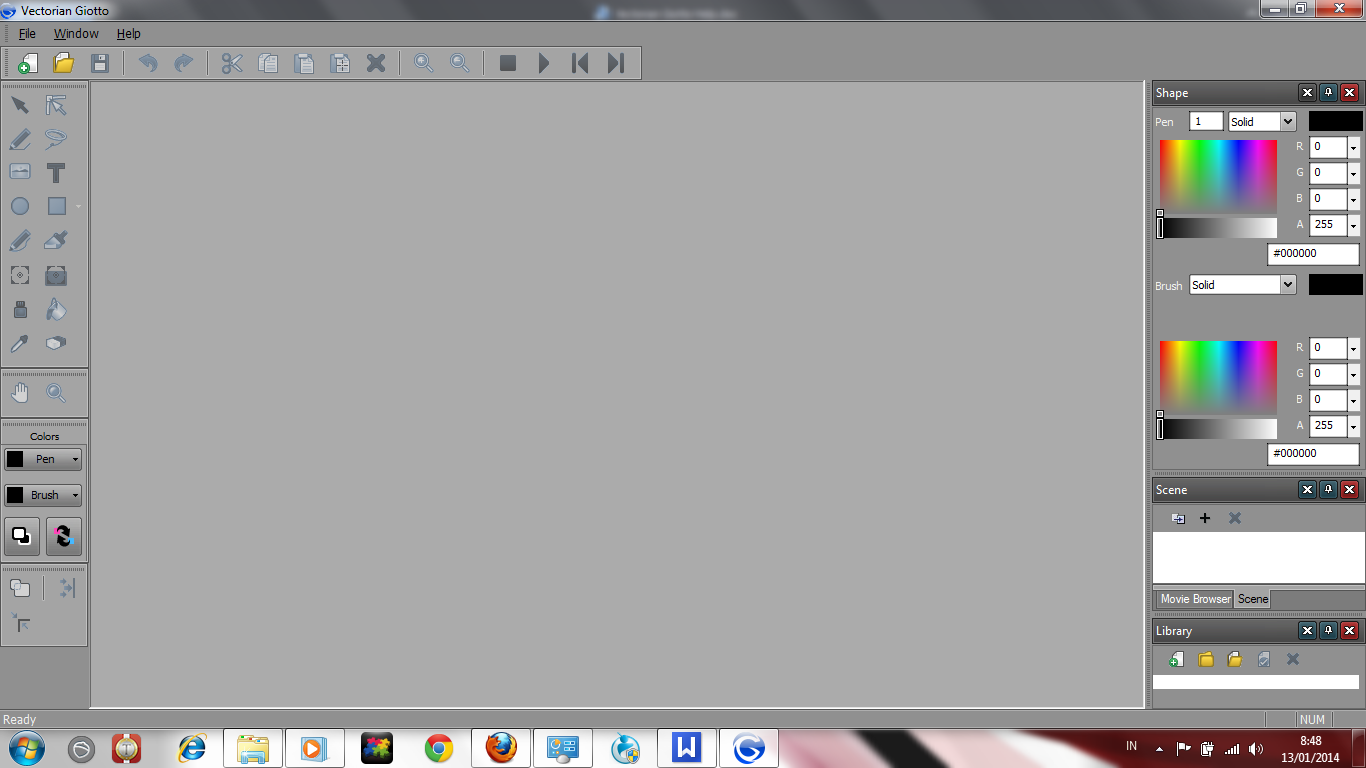Image resolution: width=1366 pixels, height=768 pixels.
Task: Swap pen and brush colors
Action: point(63,537)
